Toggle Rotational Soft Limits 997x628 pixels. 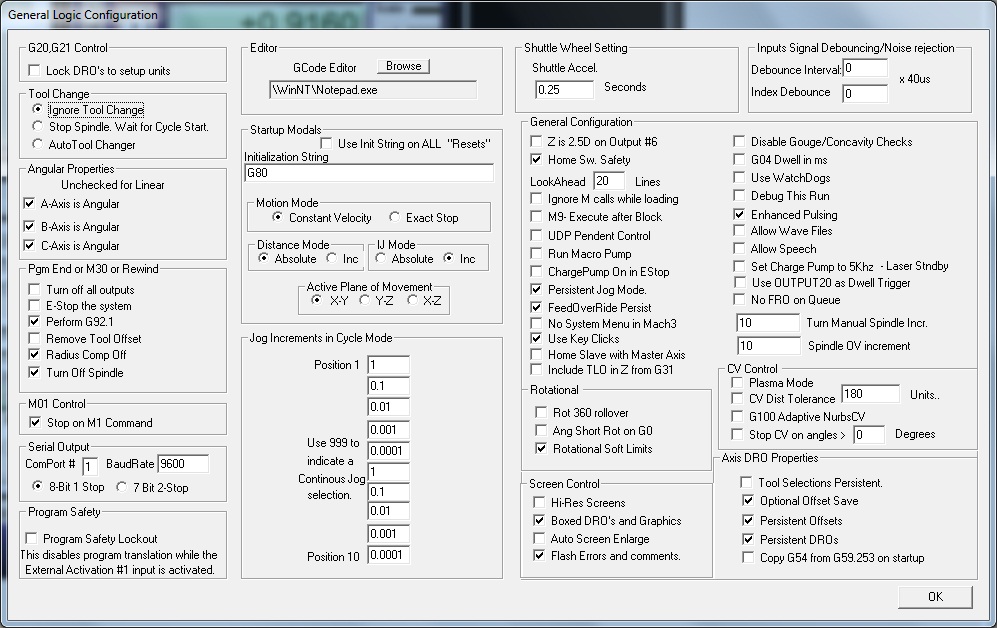click(540, 448)
